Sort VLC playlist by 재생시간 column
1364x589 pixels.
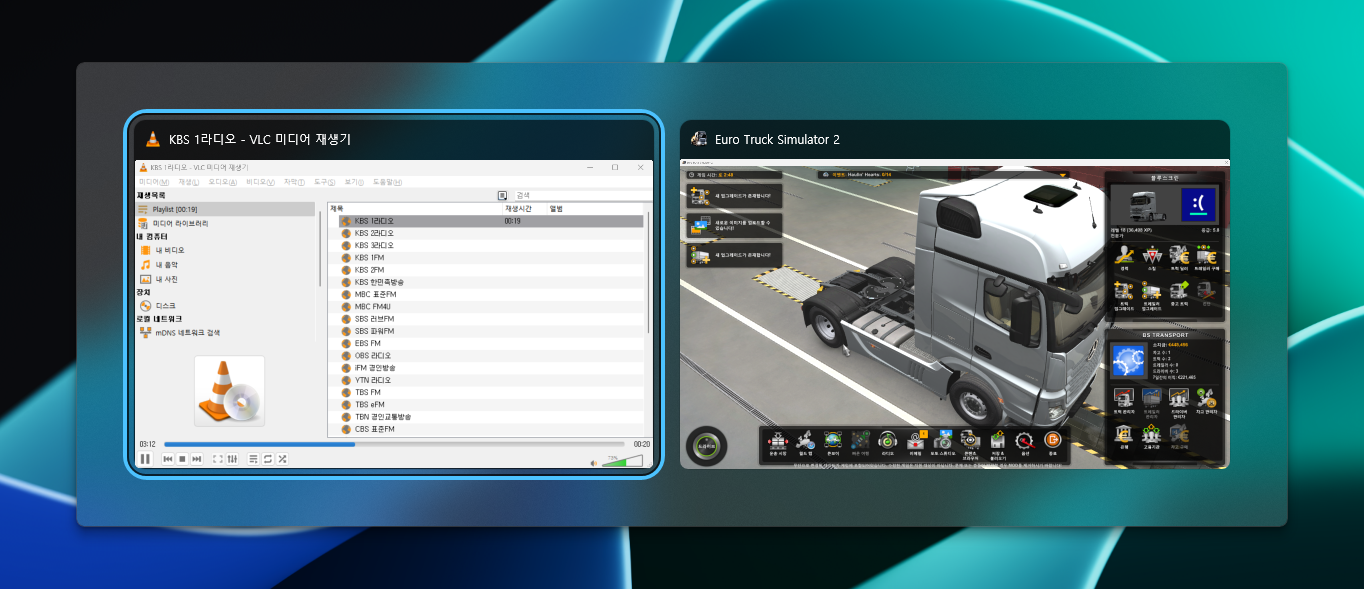[525, 208]
